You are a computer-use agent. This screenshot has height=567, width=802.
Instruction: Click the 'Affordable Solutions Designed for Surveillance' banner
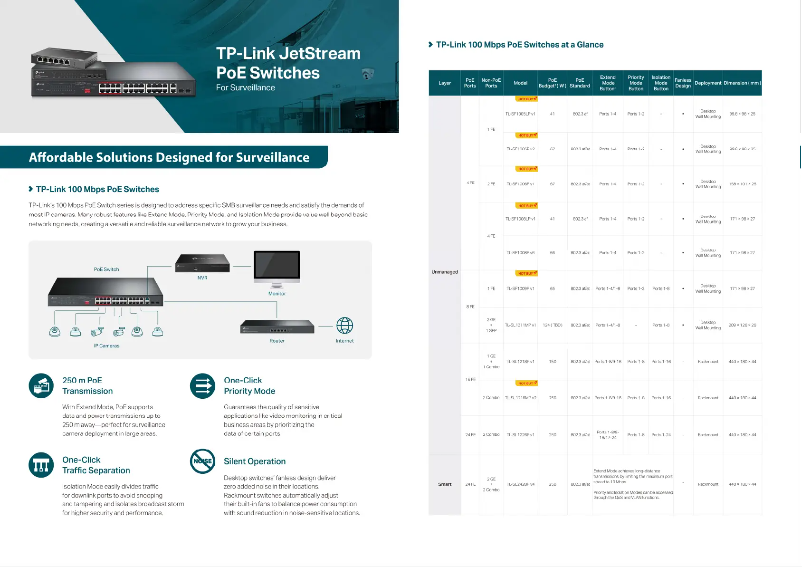click(168, 157)
